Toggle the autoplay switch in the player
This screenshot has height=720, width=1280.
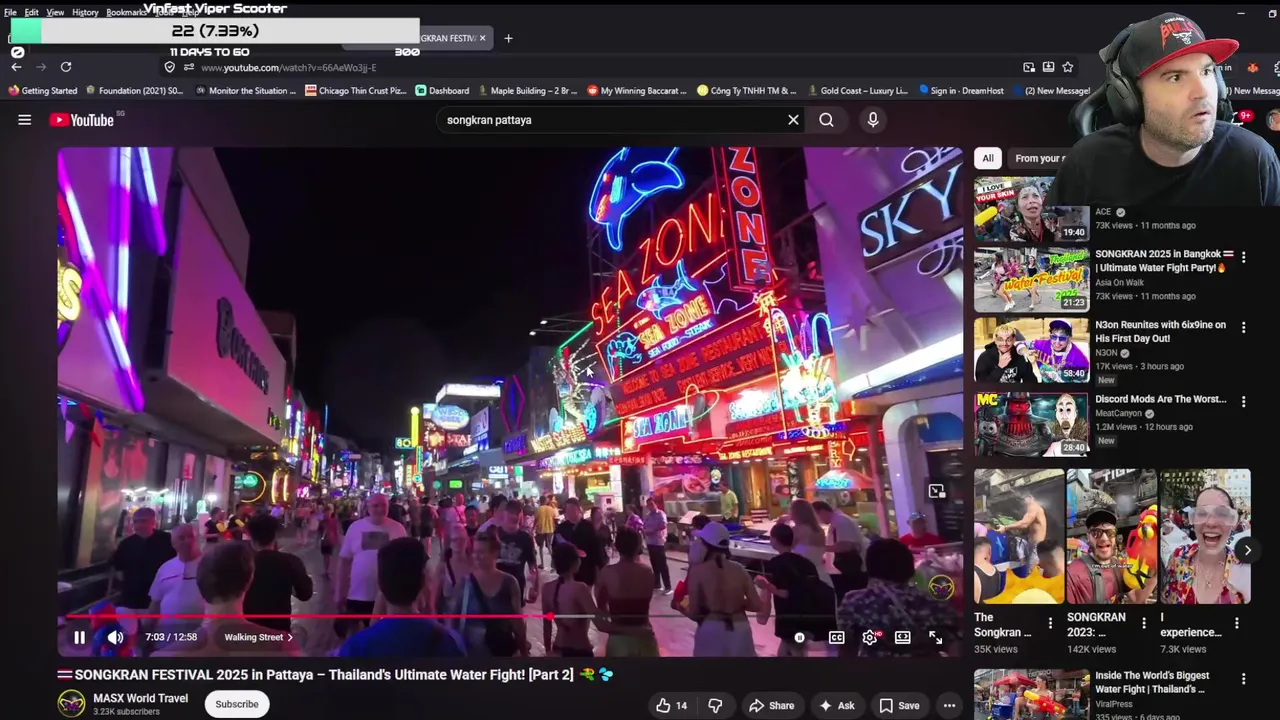tap(799, 637)
